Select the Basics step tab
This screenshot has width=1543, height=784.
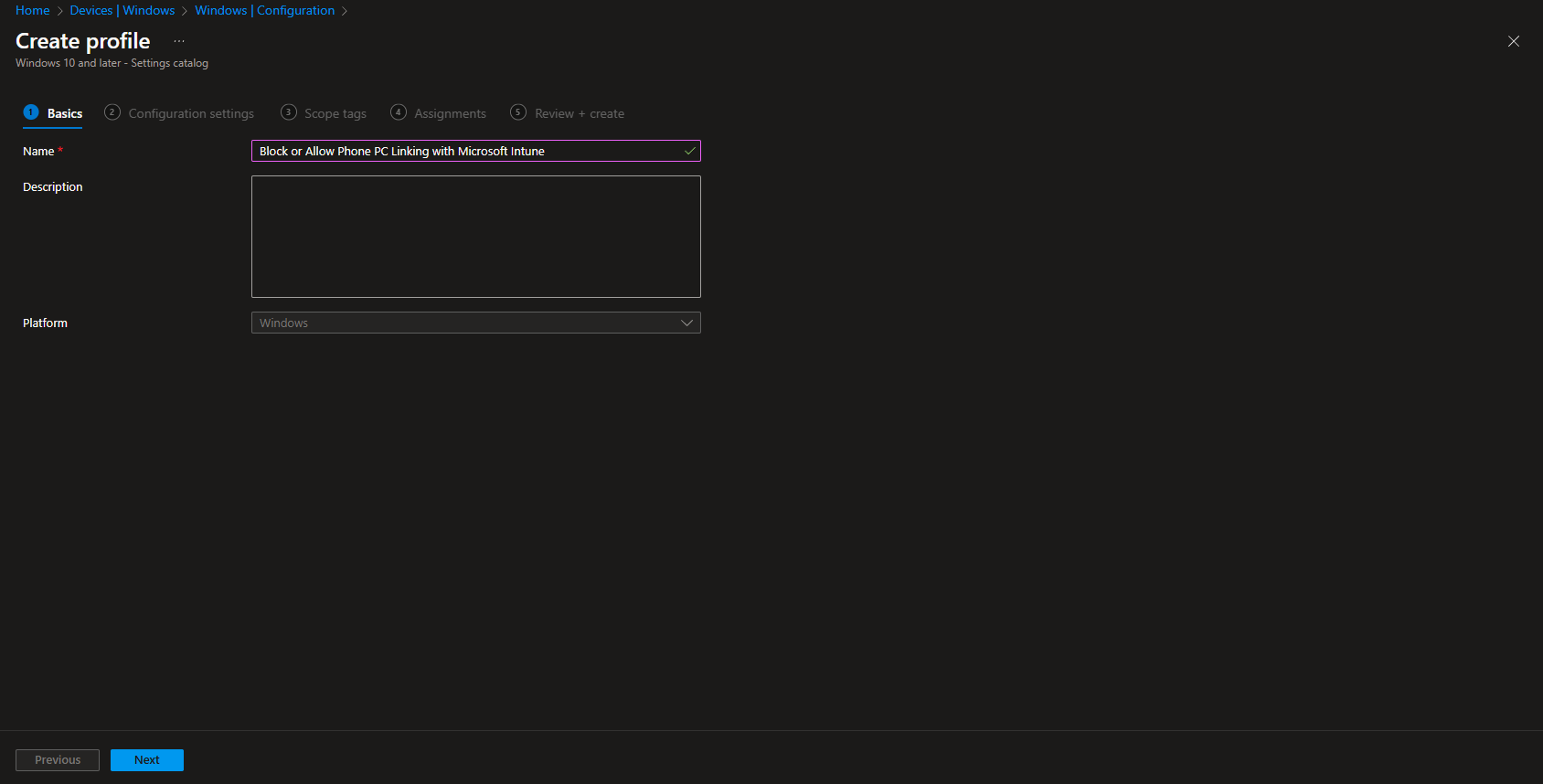click(x=53, y=113)
